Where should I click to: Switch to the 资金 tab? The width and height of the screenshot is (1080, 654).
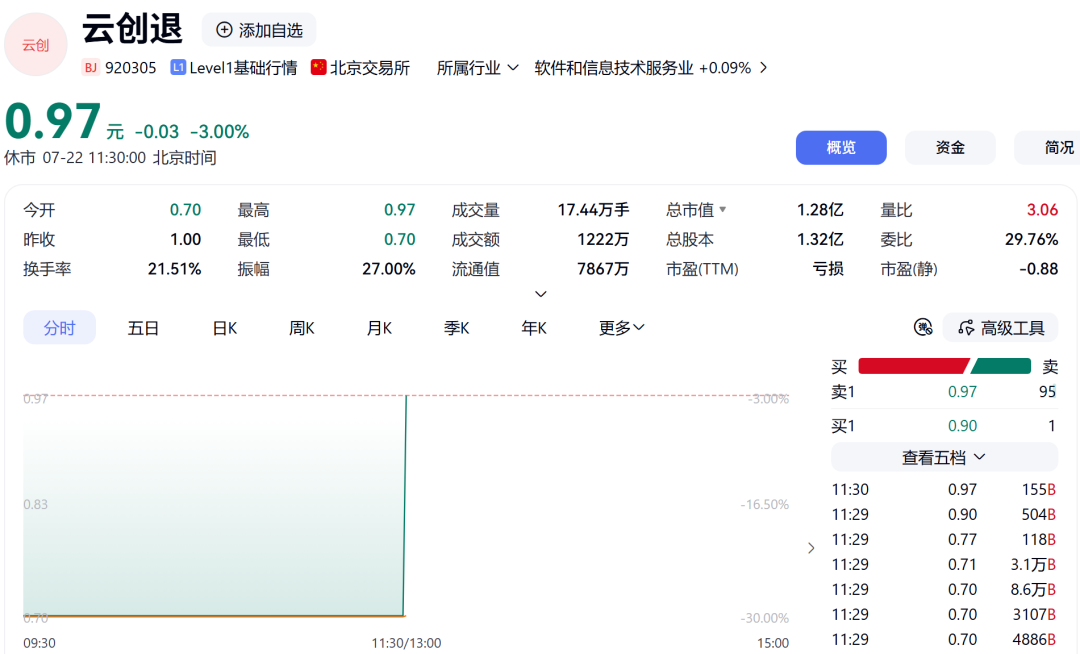(x=950, y=147)
